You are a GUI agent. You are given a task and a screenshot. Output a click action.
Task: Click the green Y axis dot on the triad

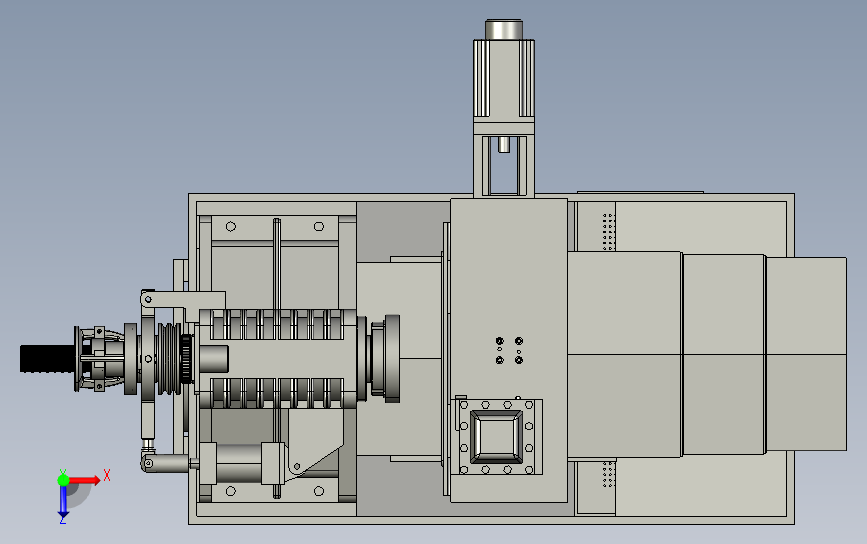click(63, 480)
